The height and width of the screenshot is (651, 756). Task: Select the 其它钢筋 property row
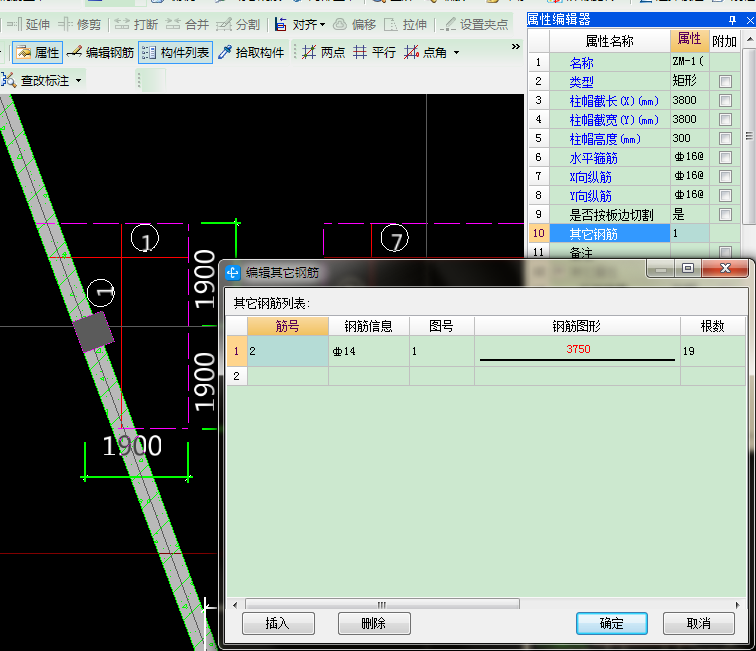(609, 234)
